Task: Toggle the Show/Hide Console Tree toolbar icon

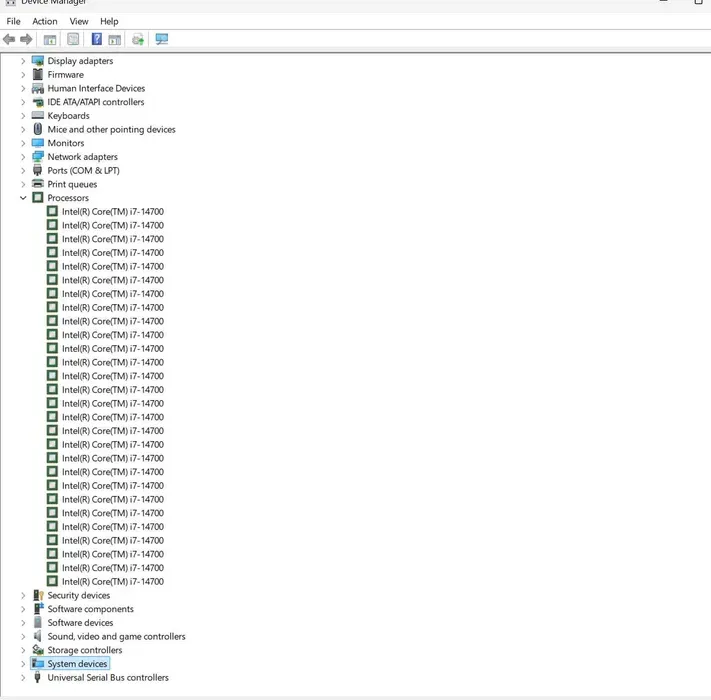Action: tap(50, 39)
